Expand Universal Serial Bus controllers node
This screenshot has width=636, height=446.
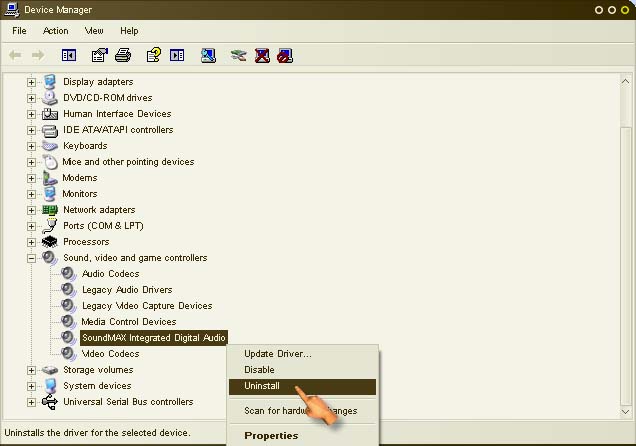click(x=32, y=402)
